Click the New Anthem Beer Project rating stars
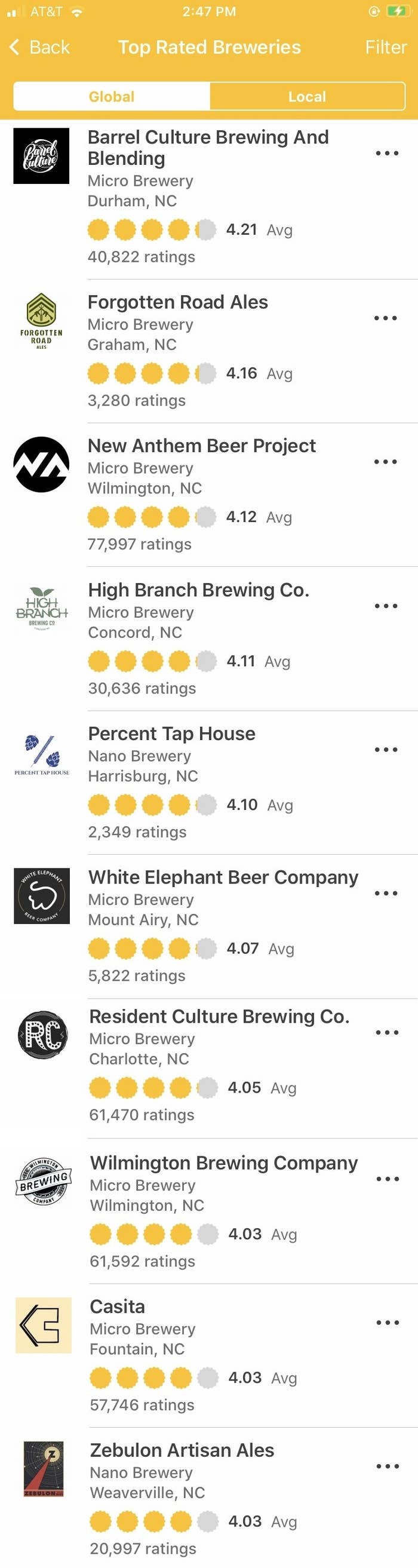The width and height of the screenshot is (418, 1568). point(152,517)
